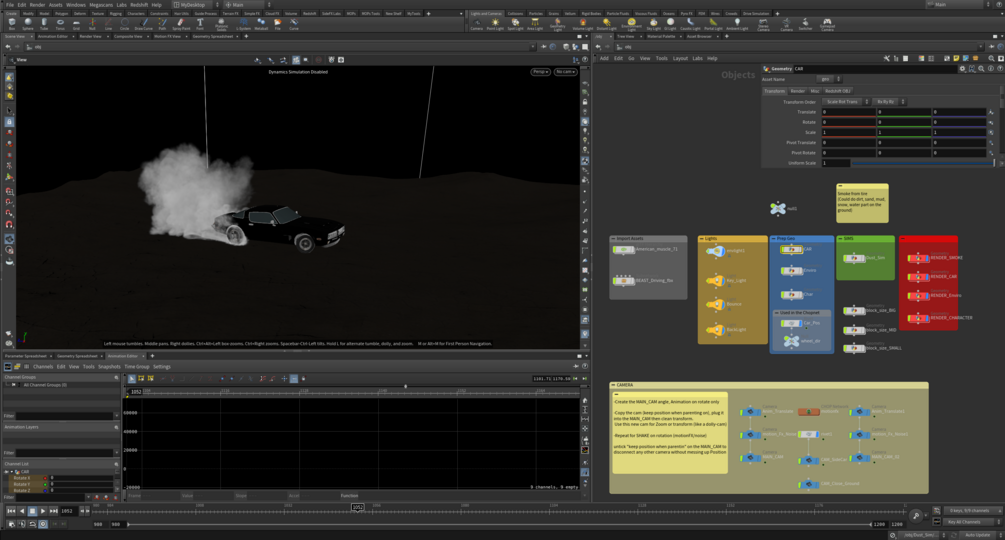This screenshot has width=1005, height=540.
Task: Click the Torus shelf tool
Action: (60, 23)
